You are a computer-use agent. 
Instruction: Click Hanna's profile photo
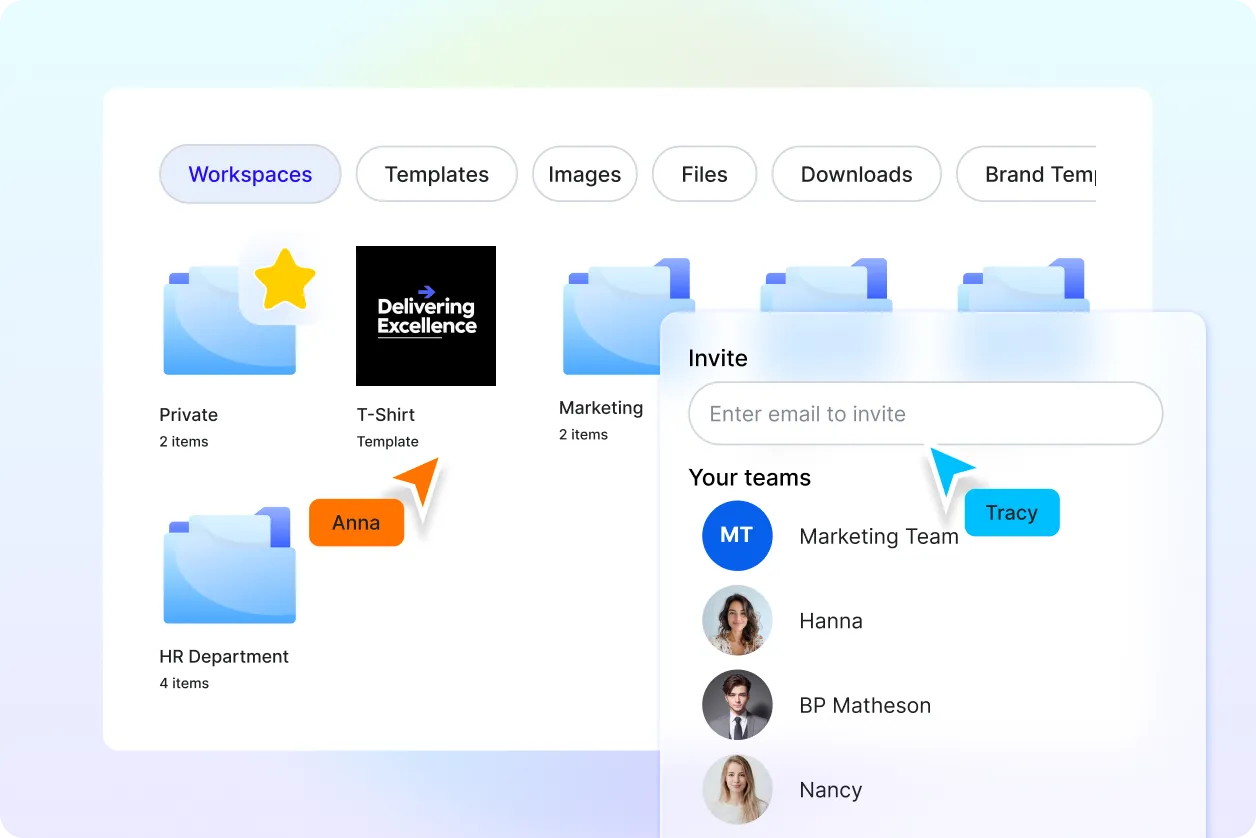tap(737, 620)
